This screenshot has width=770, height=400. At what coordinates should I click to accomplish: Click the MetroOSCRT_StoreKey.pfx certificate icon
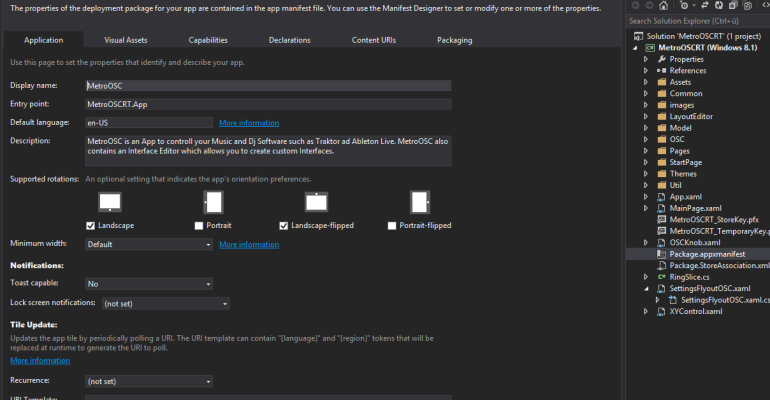point(661,219)
